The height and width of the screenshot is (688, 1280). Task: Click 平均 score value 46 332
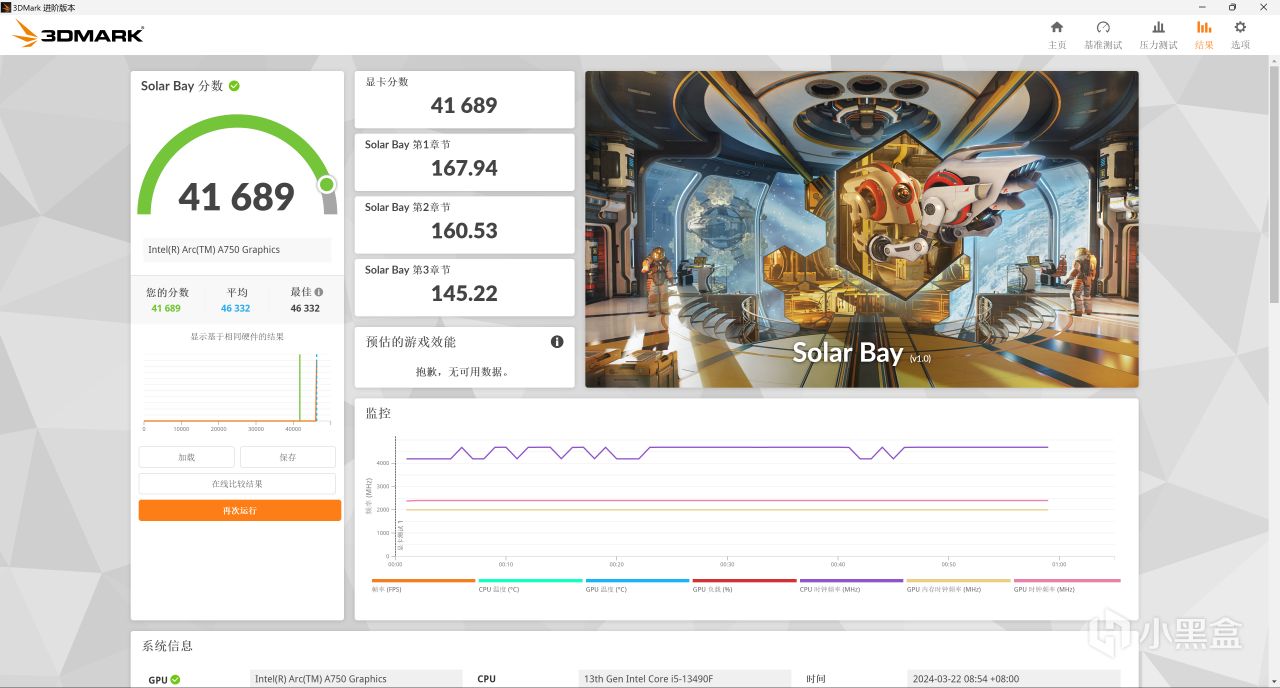(x=236, y=309)
